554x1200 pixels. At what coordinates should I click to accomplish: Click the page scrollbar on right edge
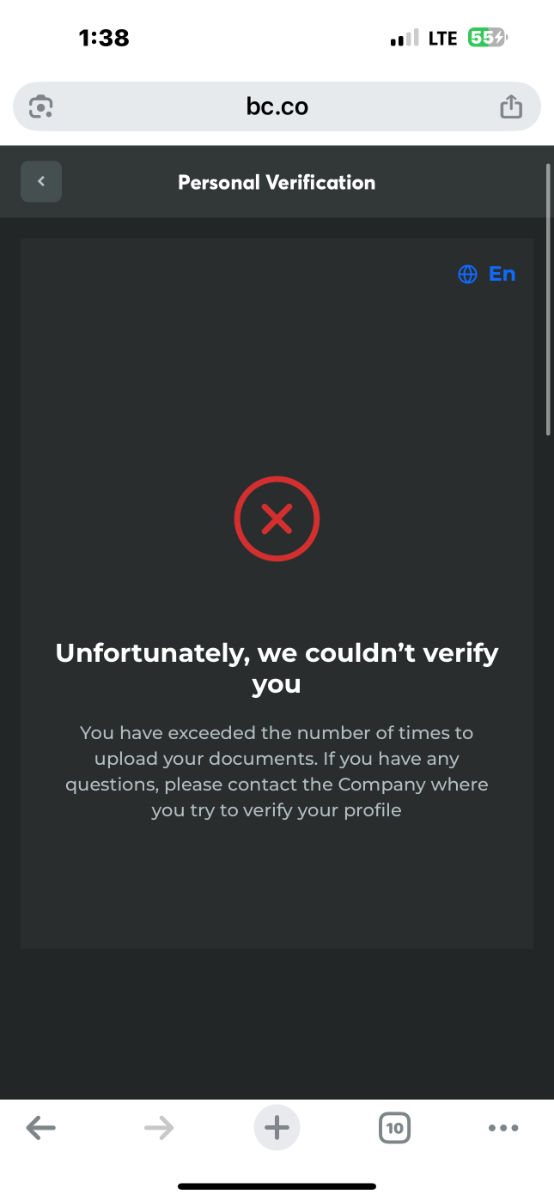coord(548,298)
